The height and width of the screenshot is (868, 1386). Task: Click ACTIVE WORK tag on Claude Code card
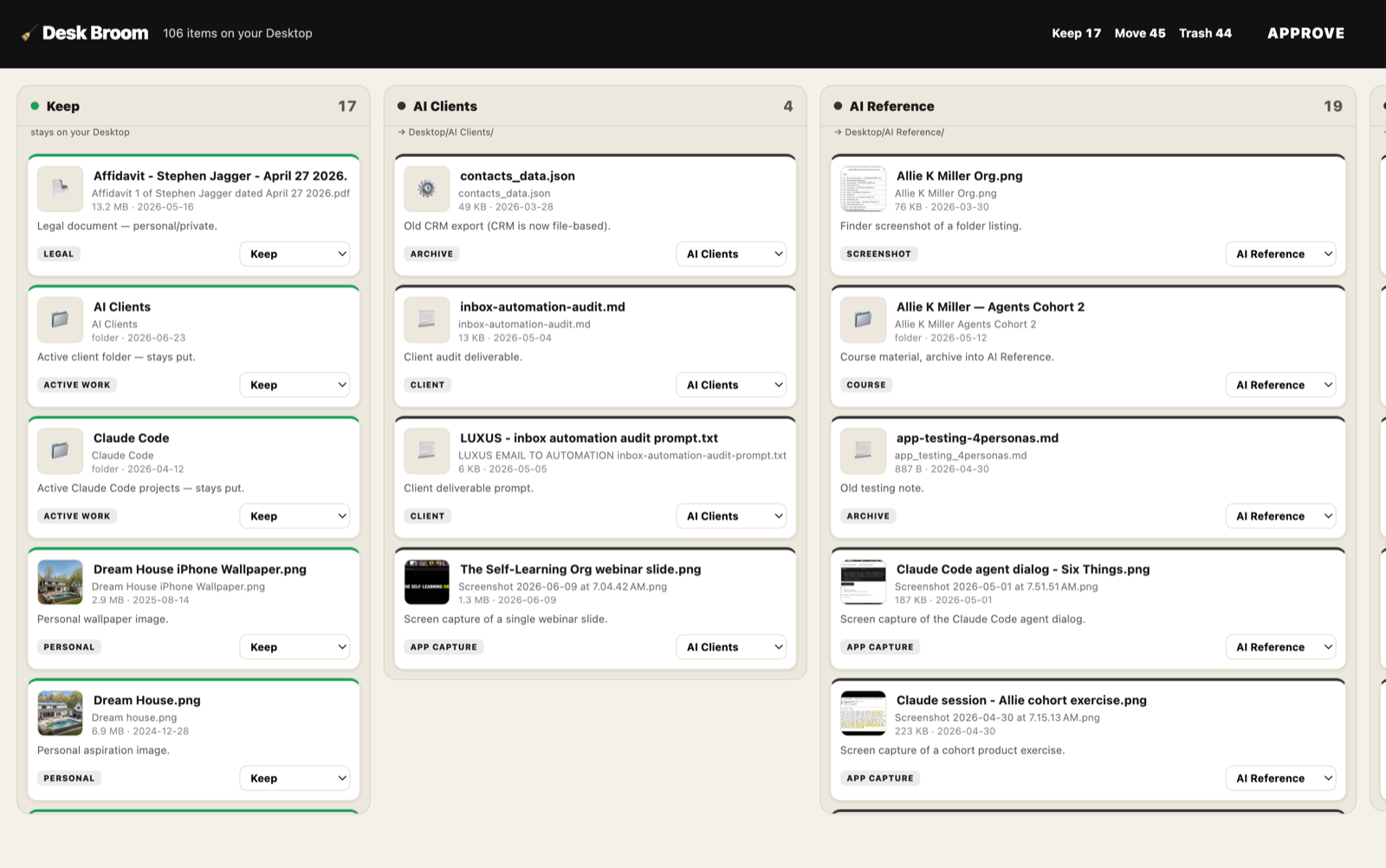click(x=77, y=515)
